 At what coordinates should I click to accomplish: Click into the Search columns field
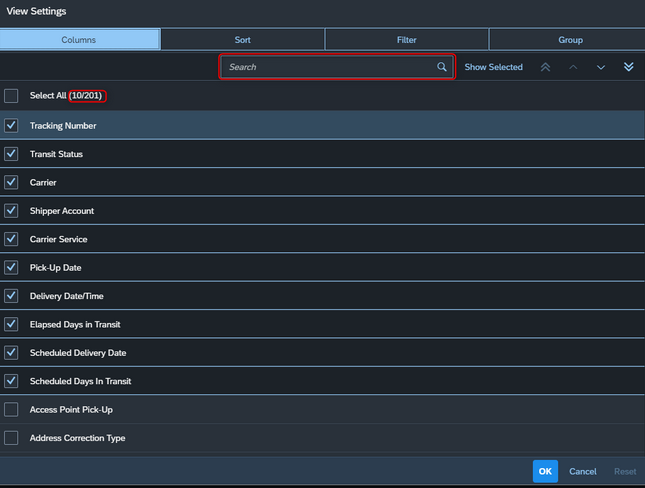tap(337, 67)
